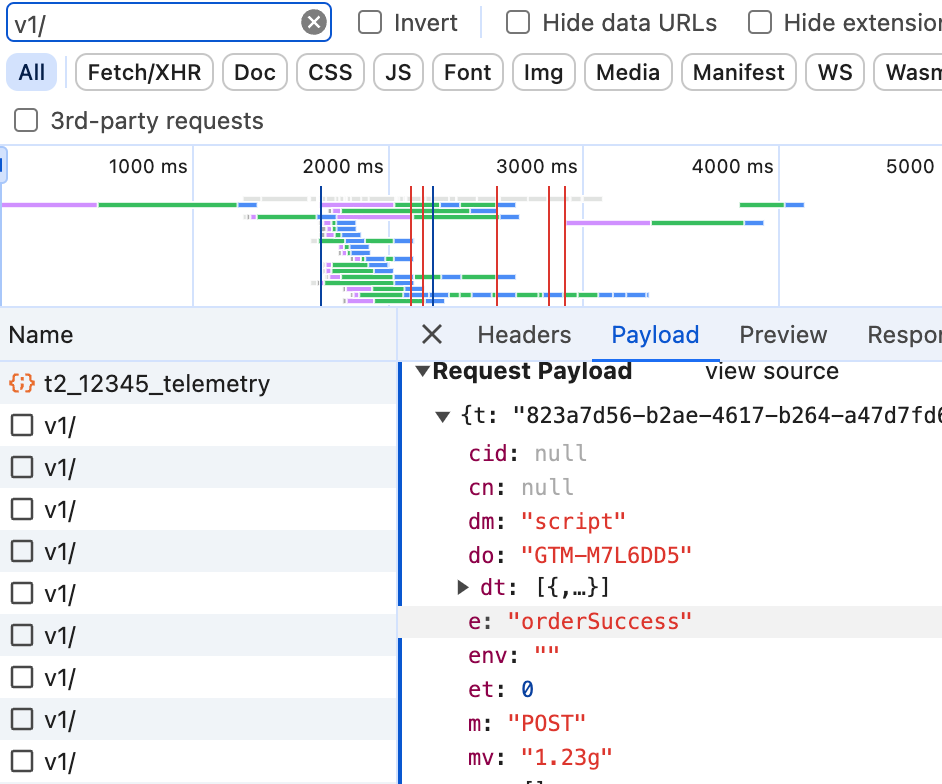
Task: Open the Preview tab
Action: (x=783, y=335)
